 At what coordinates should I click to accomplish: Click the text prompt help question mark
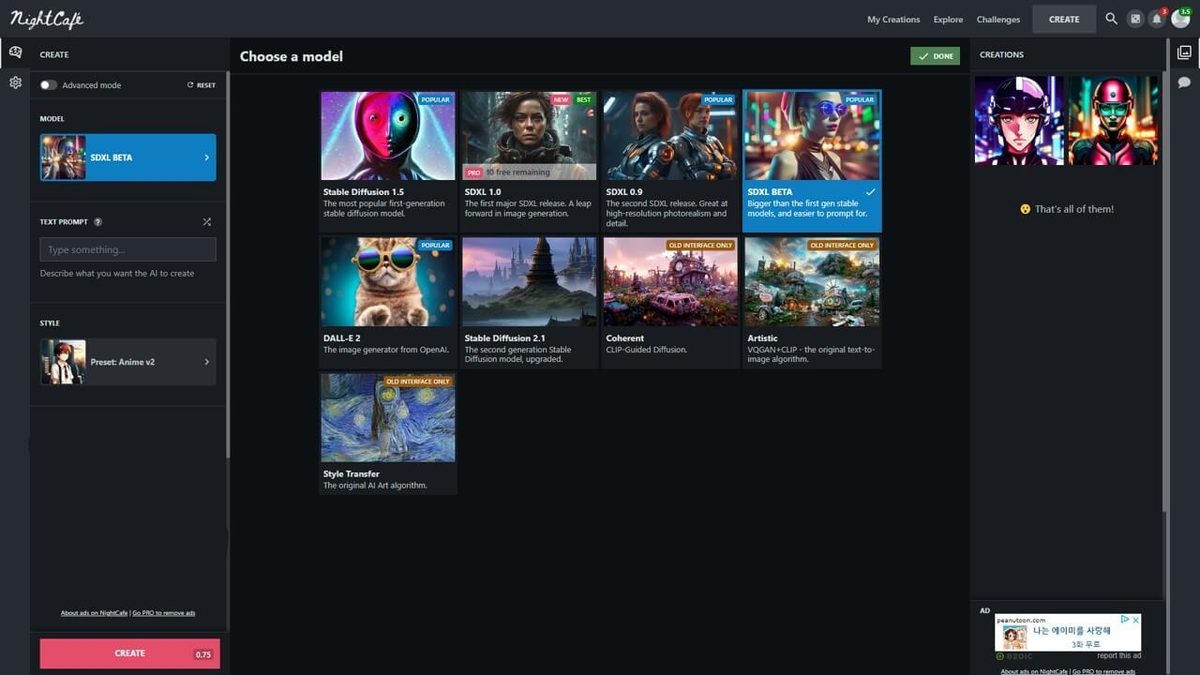click(98, 222)
